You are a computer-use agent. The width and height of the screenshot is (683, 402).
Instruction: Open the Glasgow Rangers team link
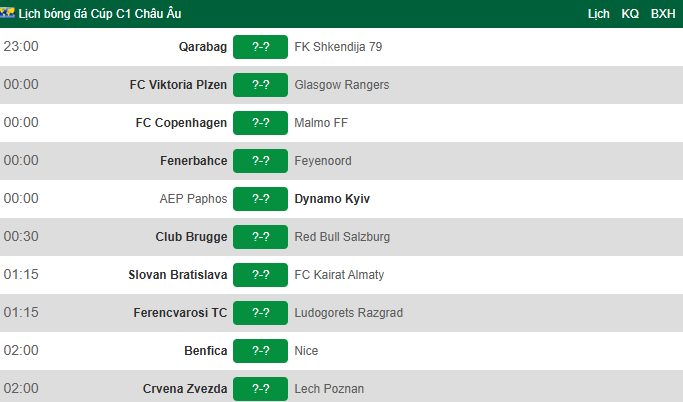click(342, 84)
